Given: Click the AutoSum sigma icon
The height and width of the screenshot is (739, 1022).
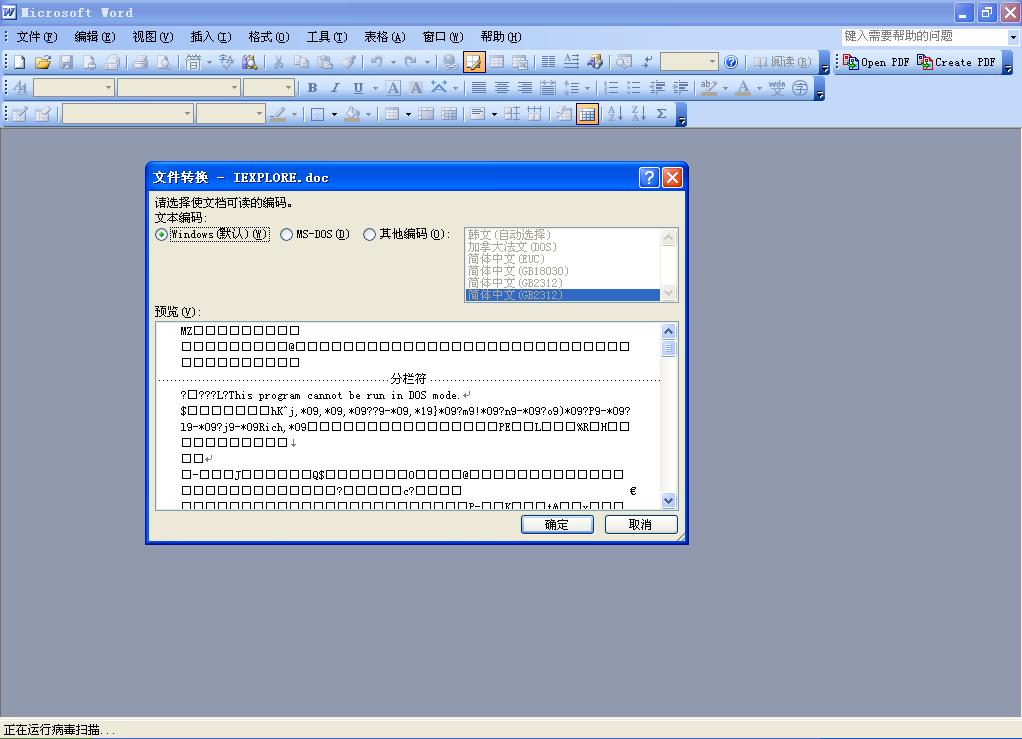Looking at the screenshot, I should point(662,114).
